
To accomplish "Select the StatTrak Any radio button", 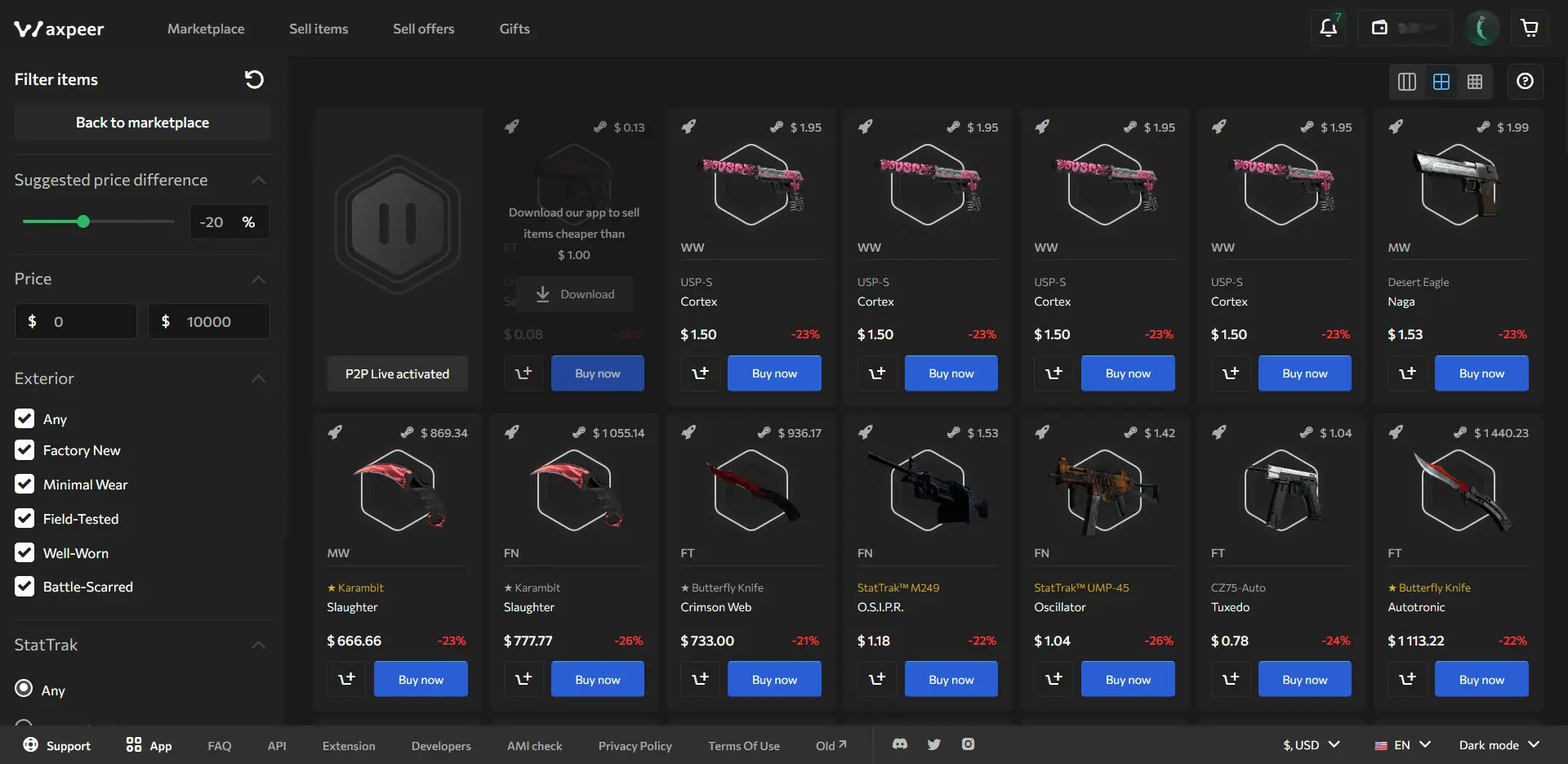I will point(24,689).
